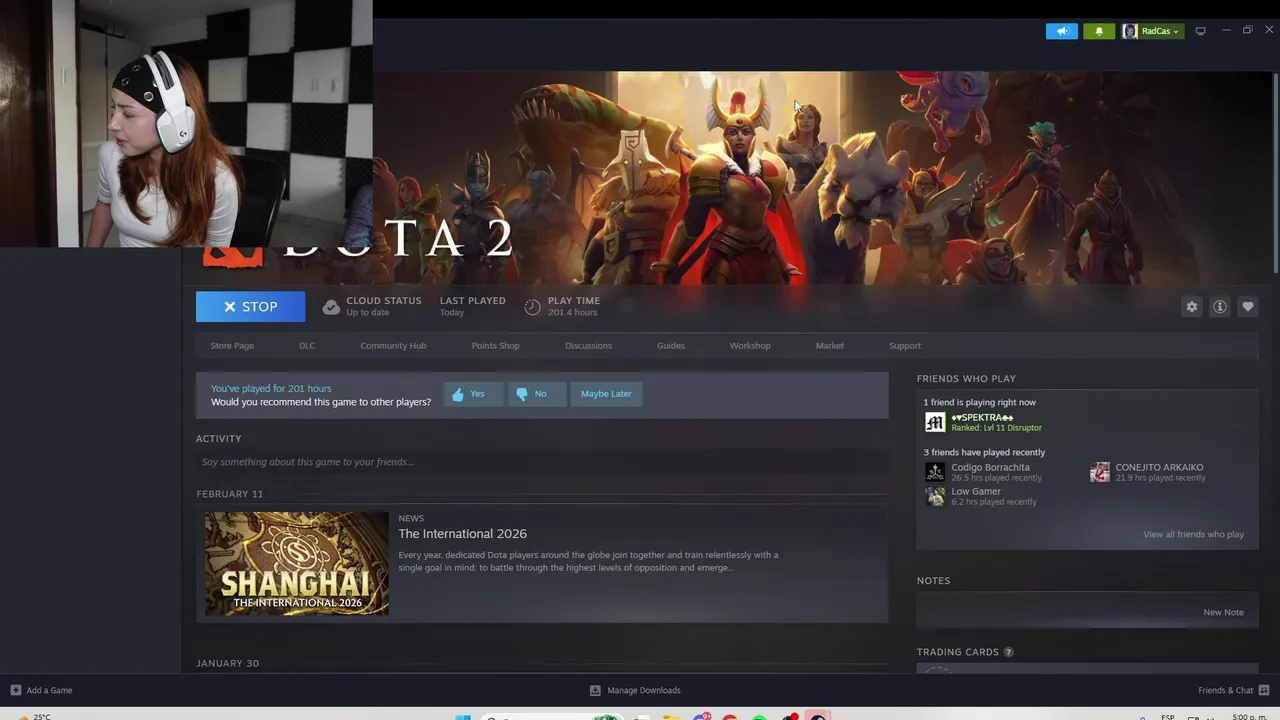Screen dimensions: 1280x720
Task: Click the '6.2 hrs played recently' text
Action: (x=994, y=502)
